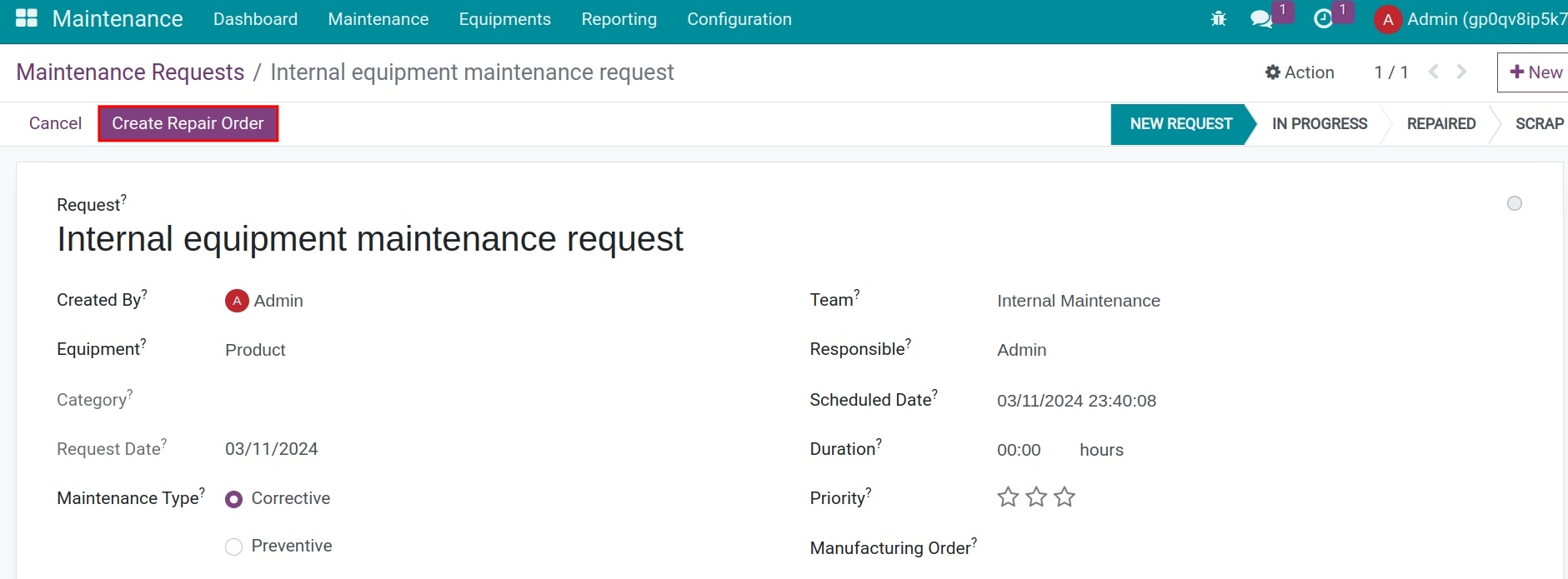Go to next record arrow
The image size is (1568, 579).
click(x=1461, y=72)
